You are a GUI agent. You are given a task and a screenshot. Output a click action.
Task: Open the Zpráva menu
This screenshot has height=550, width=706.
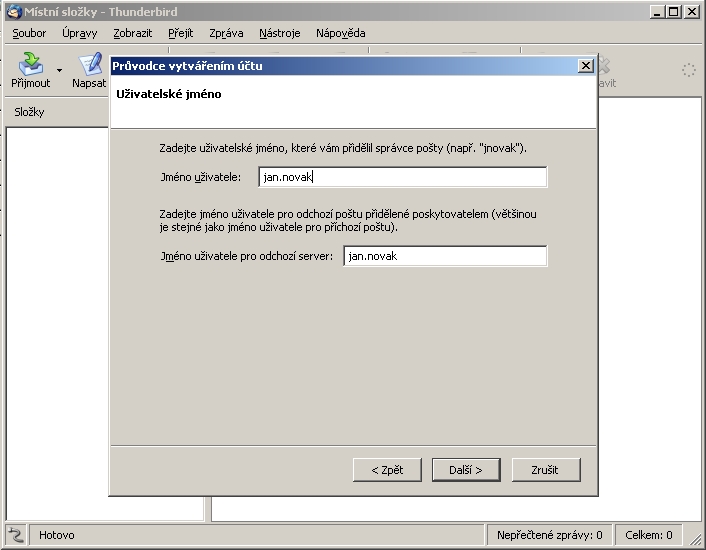click(226, 33)
